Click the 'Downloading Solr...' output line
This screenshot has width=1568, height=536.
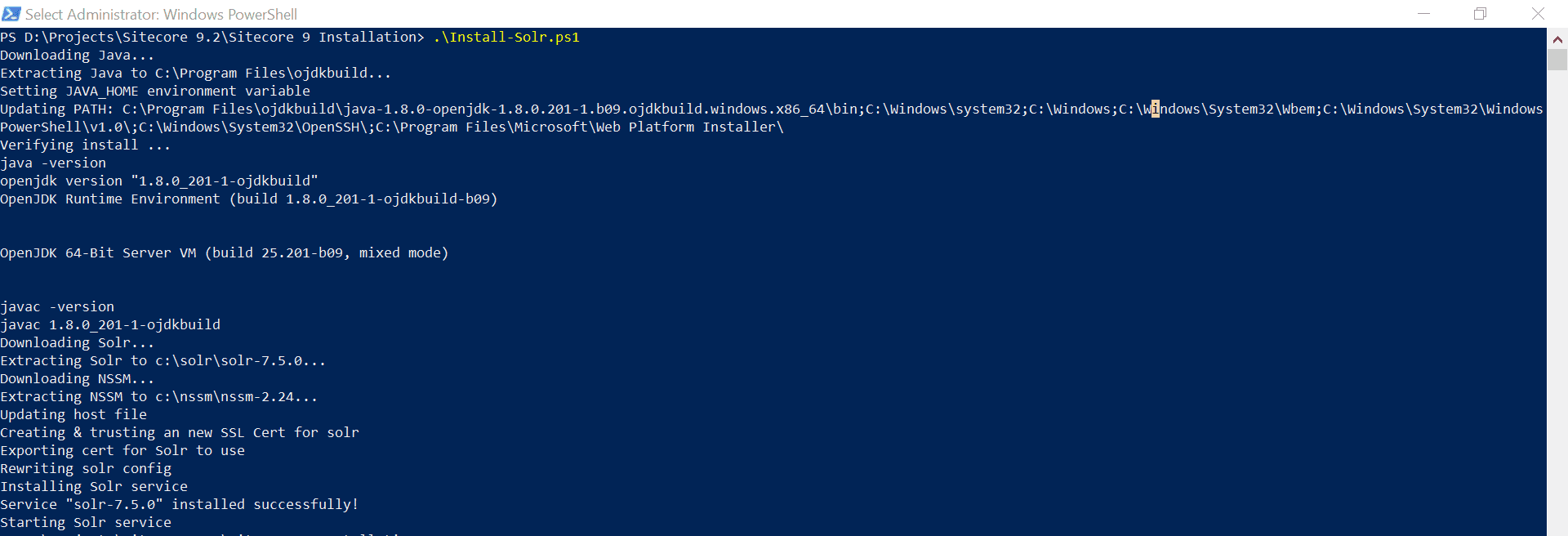tap(78, 342)
